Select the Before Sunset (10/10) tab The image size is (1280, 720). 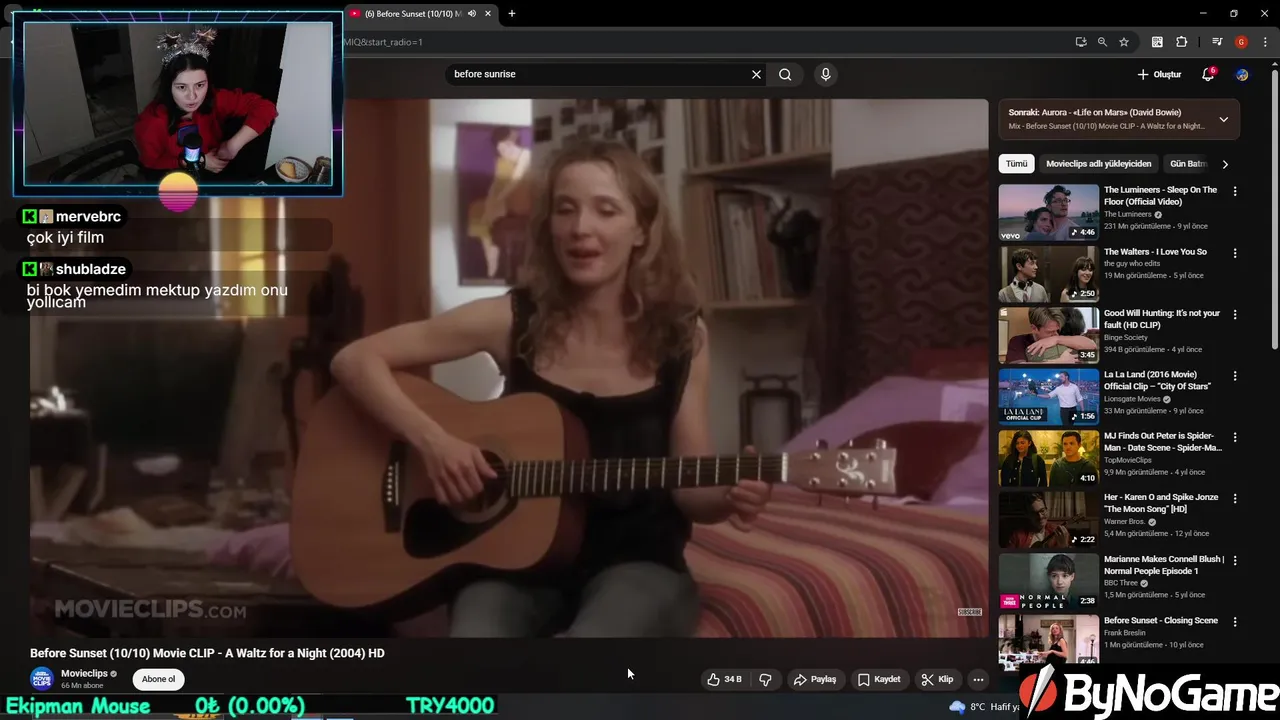(x=420, y=13)
